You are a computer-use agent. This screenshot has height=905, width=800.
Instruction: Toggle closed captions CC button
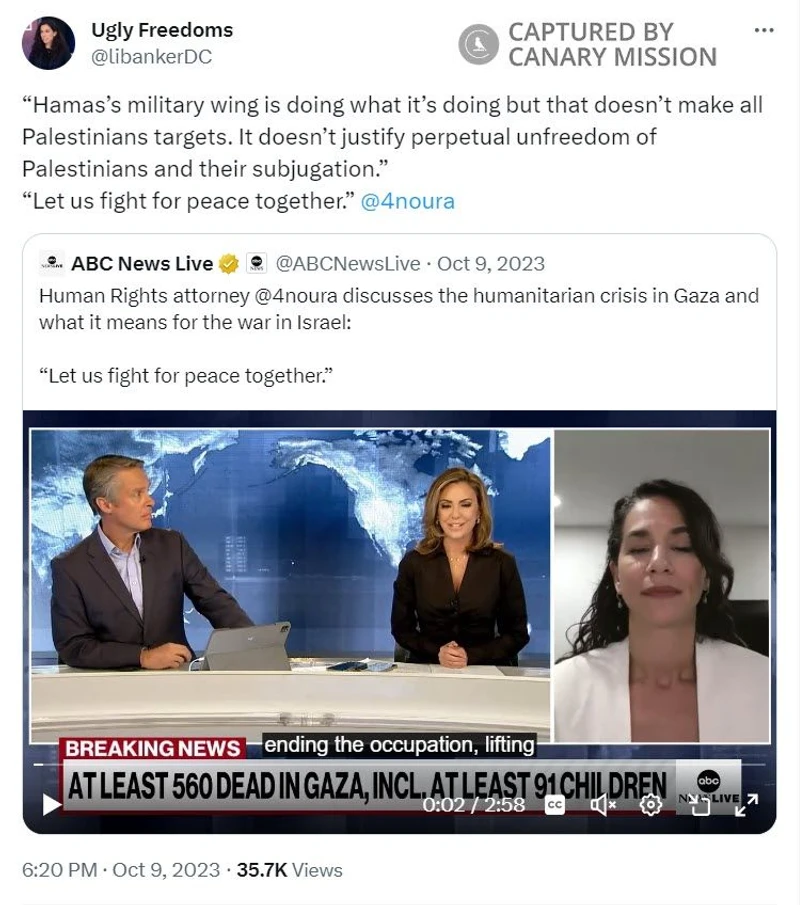coord(555,805)
